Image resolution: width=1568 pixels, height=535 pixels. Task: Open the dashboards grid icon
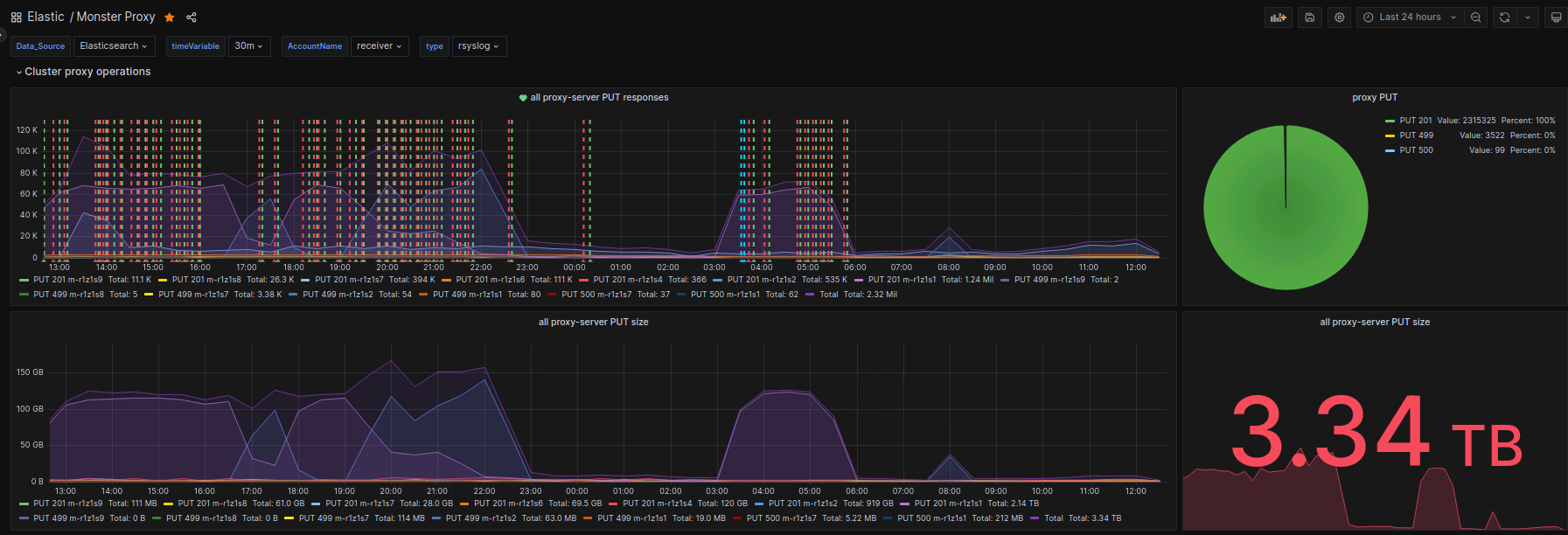coord(17,17)
